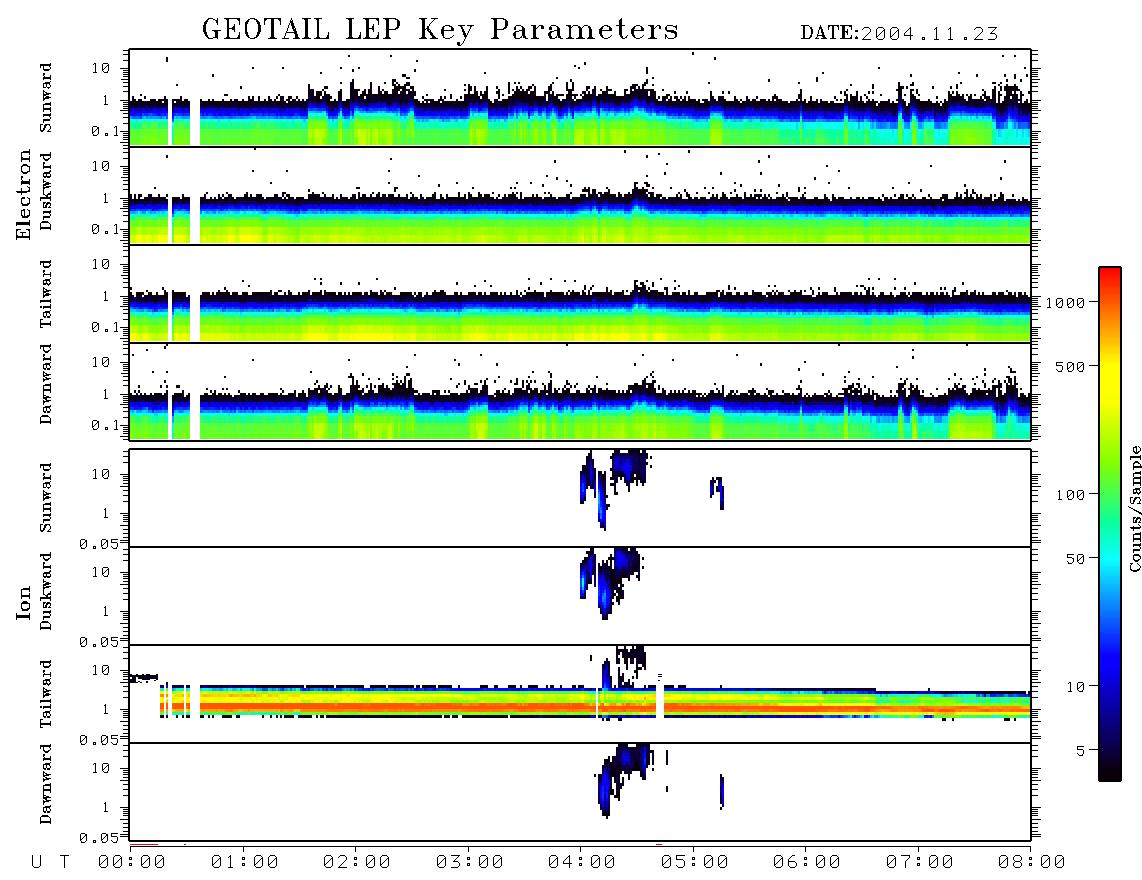1142x880 pixels.
Task: Click the GEOTAIL LEP Key Parameters title
Action: pyautogui.click(x=440, y=30)
